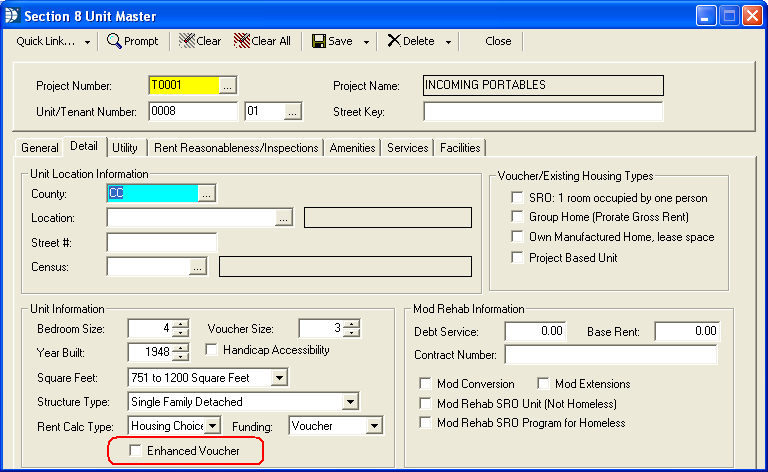768x472 pixels.
Task: Open the Location lookup ellipsis button
Action: (x=284, y=218)
